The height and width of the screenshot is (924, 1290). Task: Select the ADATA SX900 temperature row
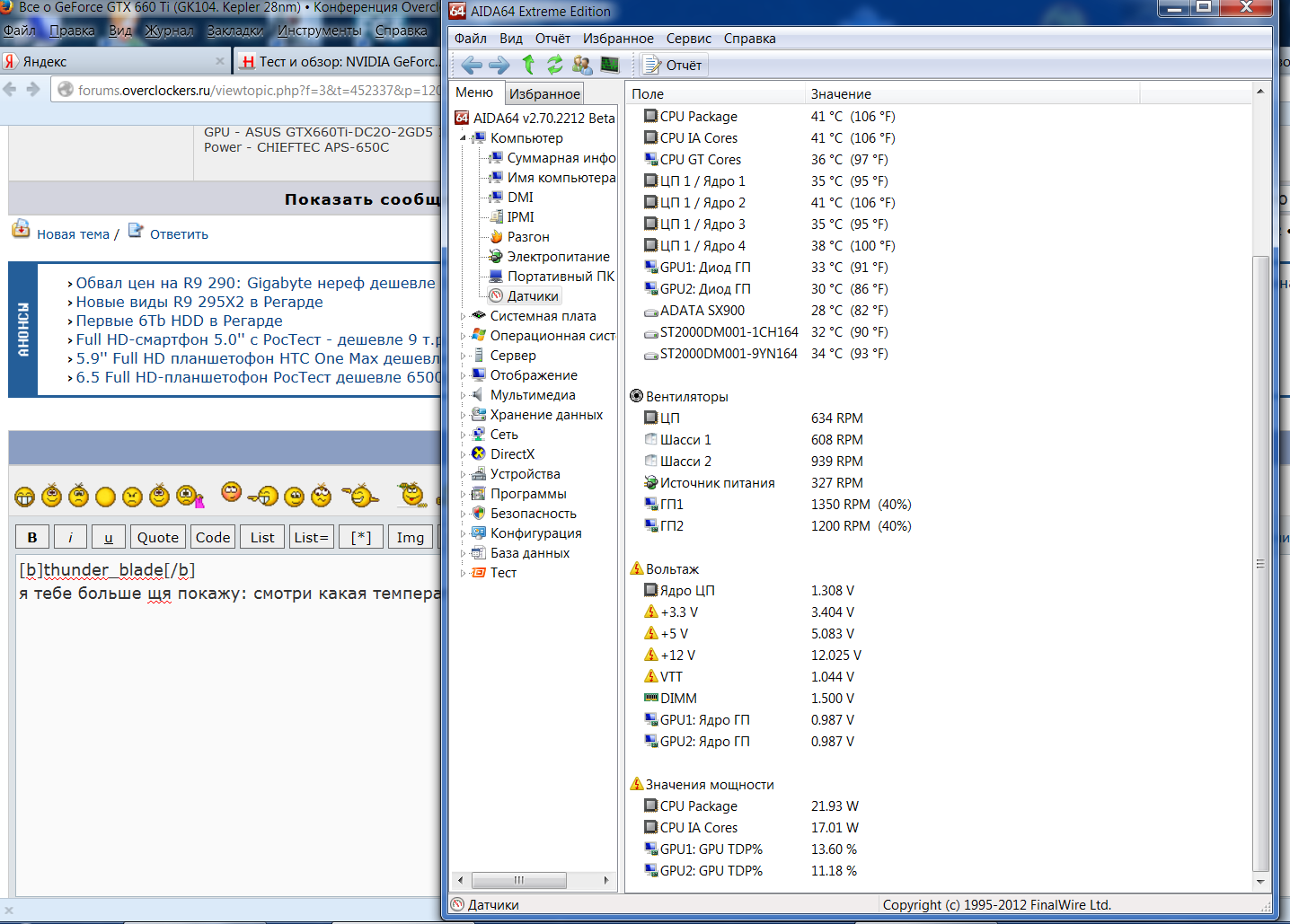[x=767, y=311]
